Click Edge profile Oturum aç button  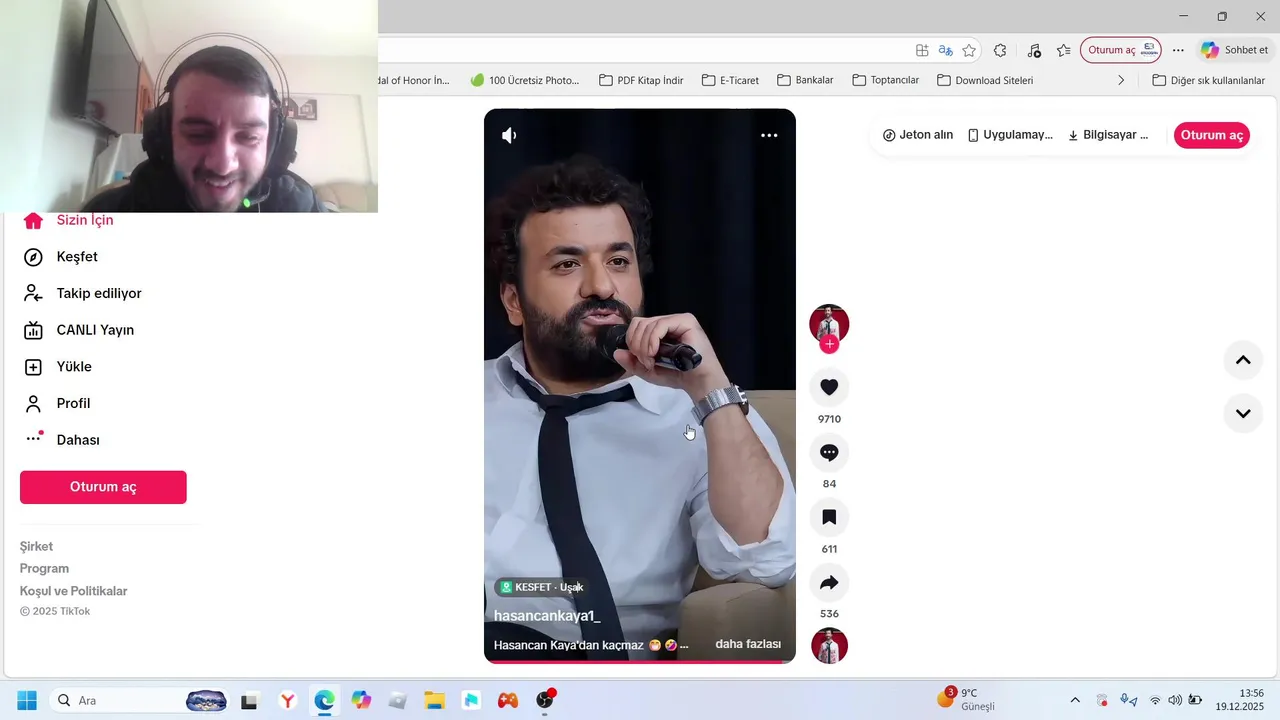tap(1120, 50)
